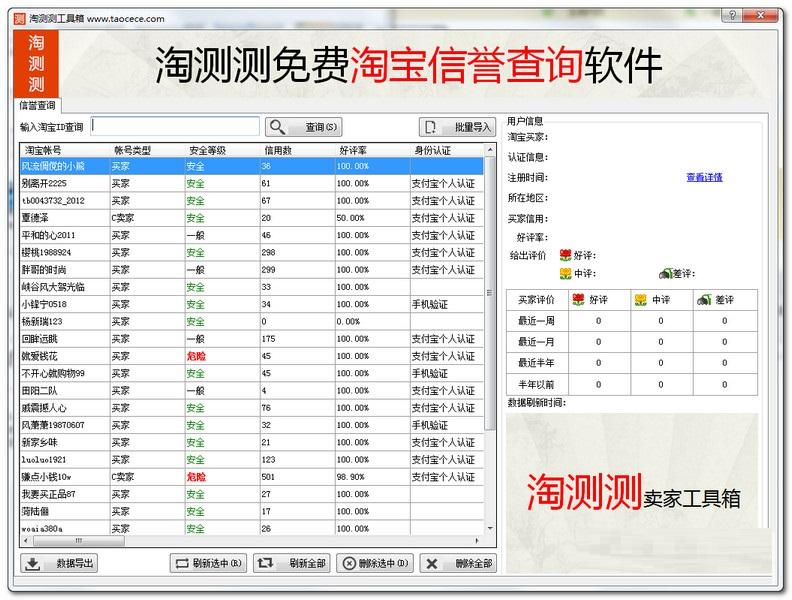Click the help question mark button in title bar
Viewport: 792px width, 600px height.
click(732, 16)
